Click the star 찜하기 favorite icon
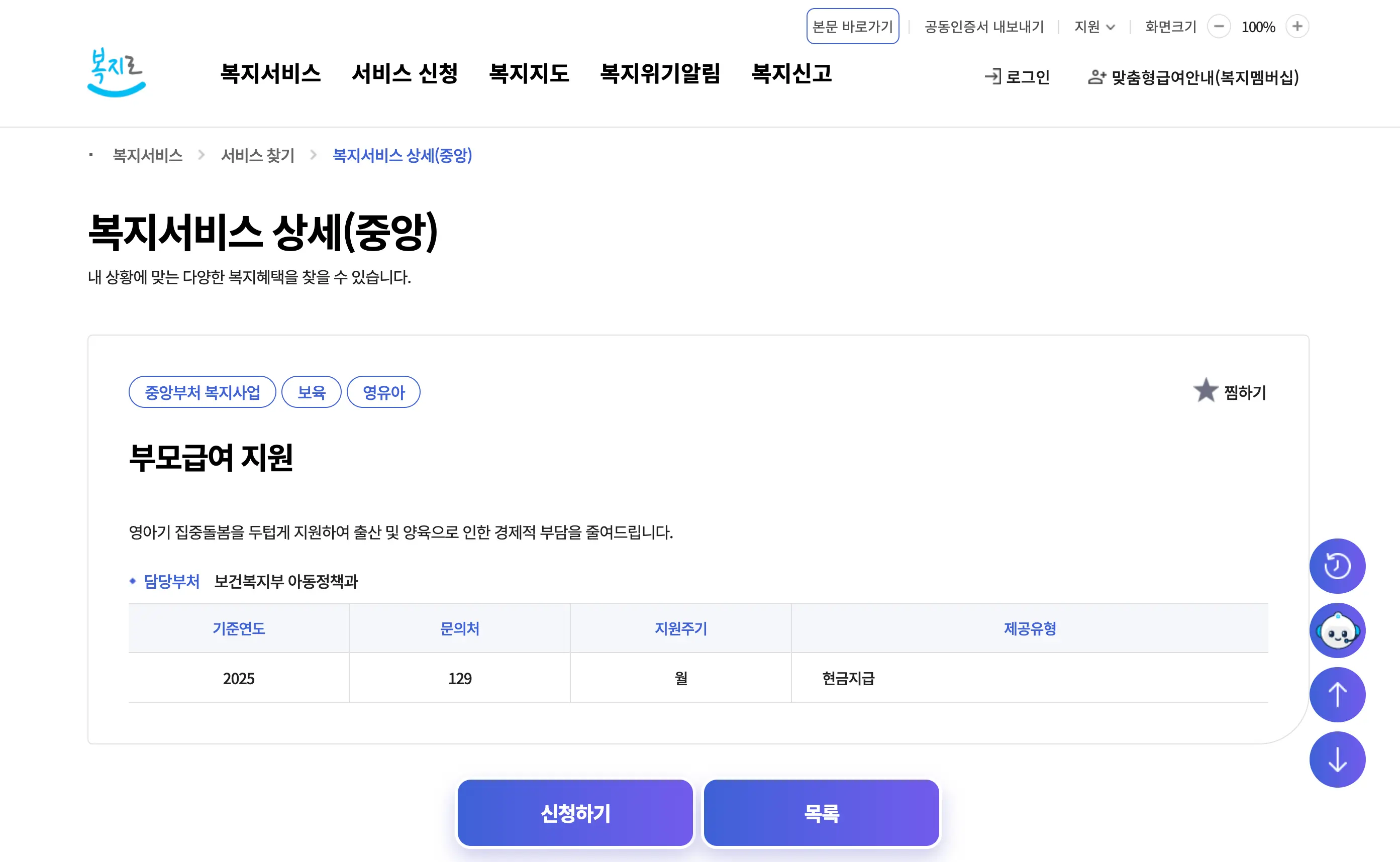1400x862 pixels. pyautogui.click(x=1206, y=390)
